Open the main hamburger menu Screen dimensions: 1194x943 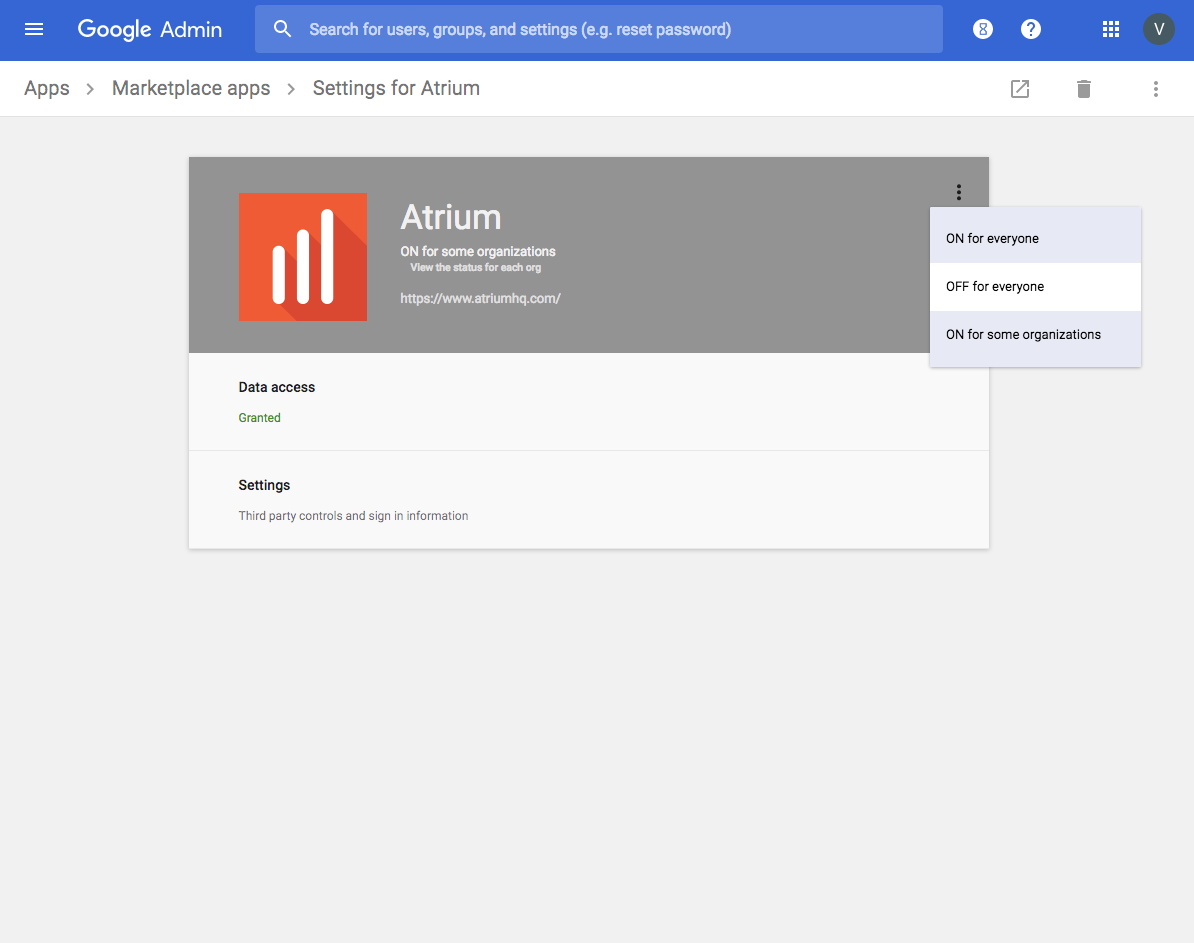[34, 29]
